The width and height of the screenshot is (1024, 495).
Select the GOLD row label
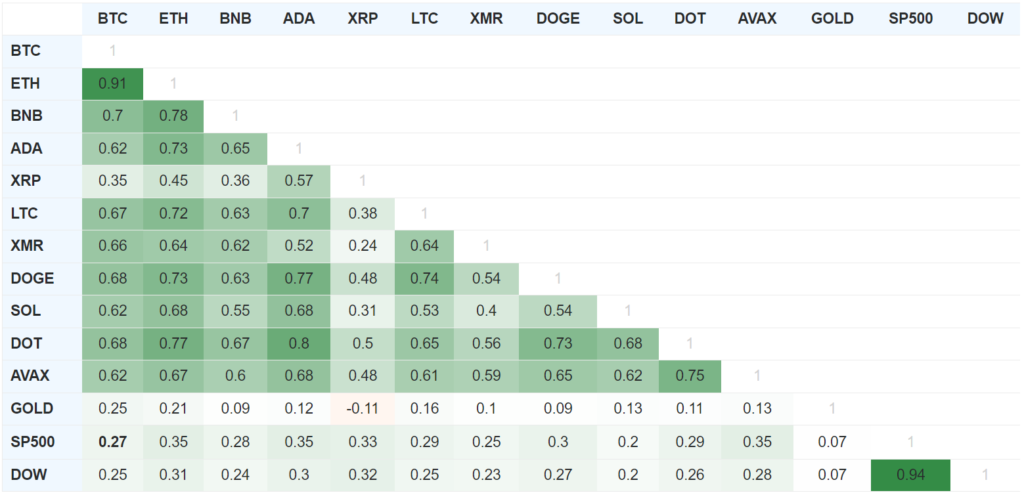coord(30,409)
